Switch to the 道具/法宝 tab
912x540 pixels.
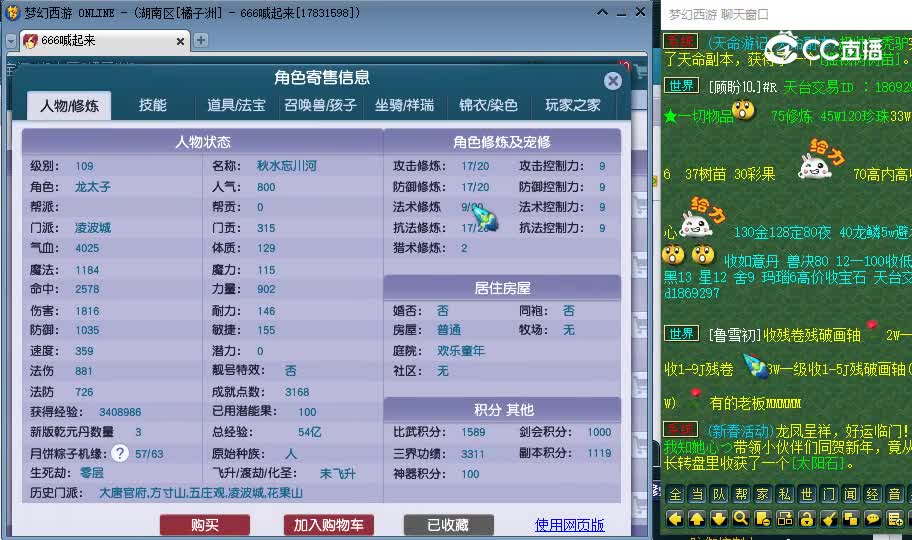coord(236,105)
